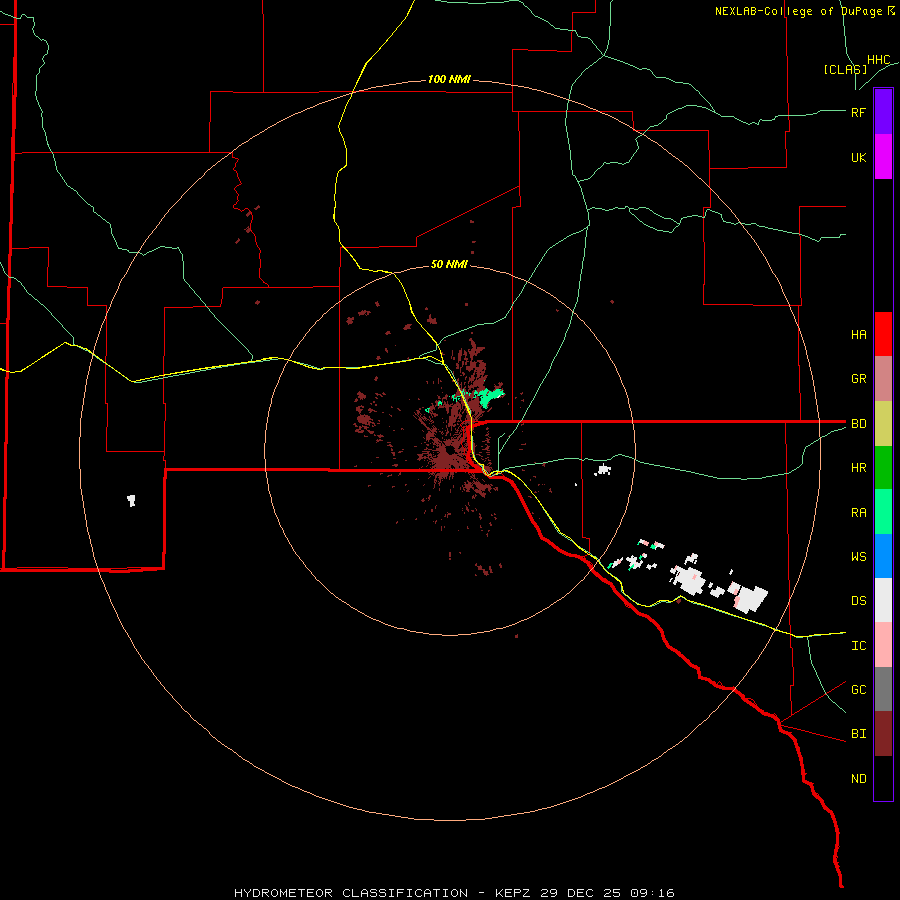This screenshot has width=900, height=900.
Task: Click the BI brown legend swatch
Action: [x=883, y=734]
